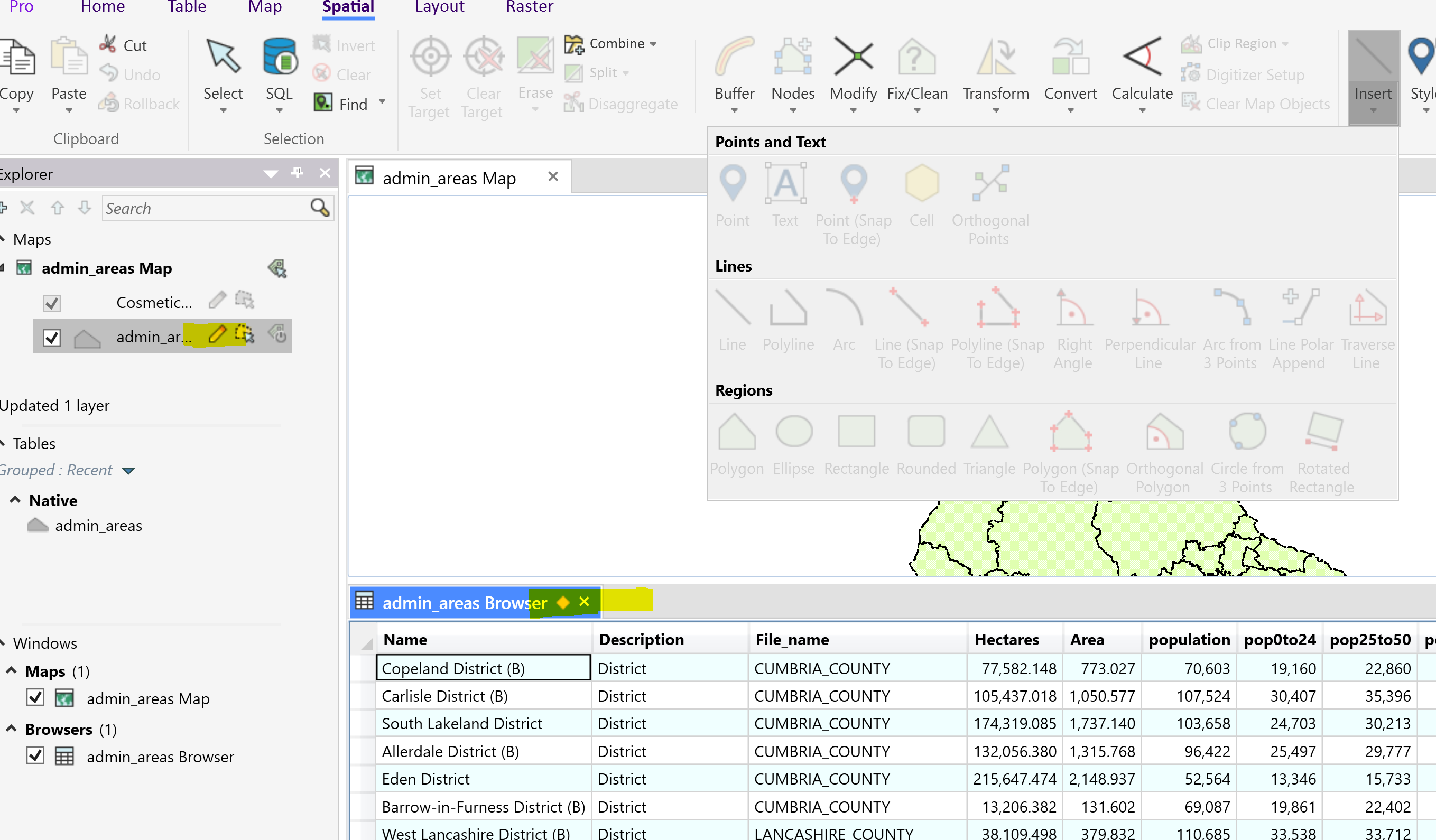This screenshot has height=840, width=1436.
Task: Expand the Grouped: Recent dropdown
Action: coord(129,470)
